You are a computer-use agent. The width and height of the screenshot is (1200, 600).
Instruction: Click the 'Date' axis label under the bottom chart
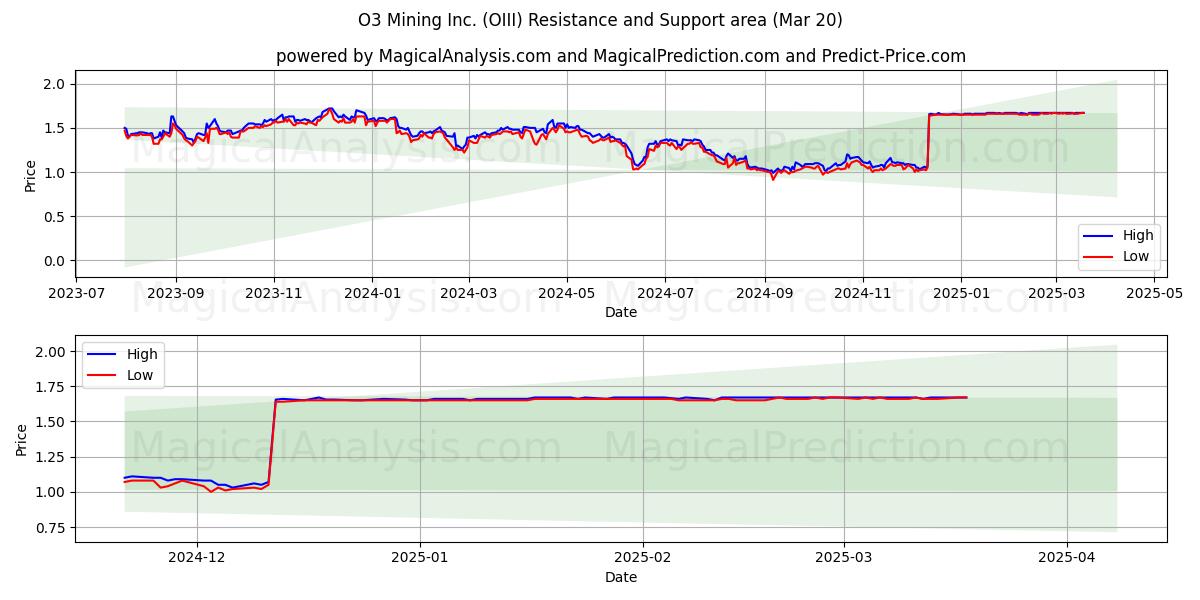620,577
